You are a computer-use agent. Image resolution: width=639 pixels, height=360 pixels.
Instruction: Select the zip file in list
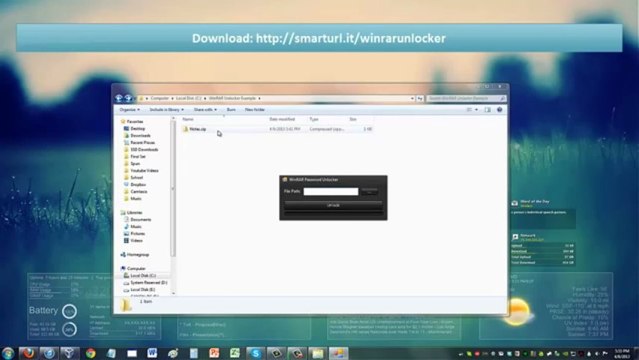(197, 129)
